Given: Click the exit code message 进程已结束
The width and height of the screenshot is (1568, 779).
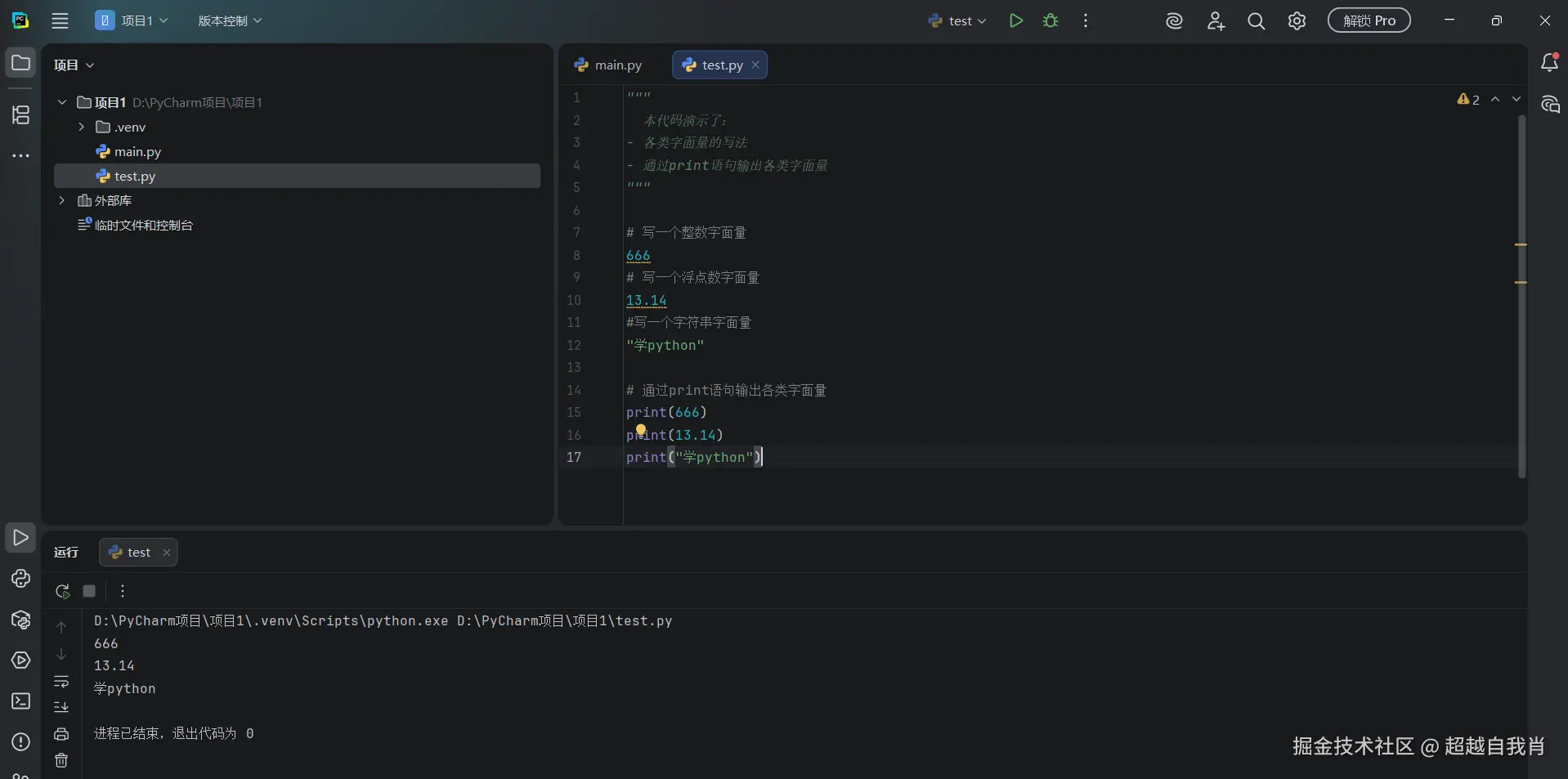Looking at the screenshot, I should 174,734.
